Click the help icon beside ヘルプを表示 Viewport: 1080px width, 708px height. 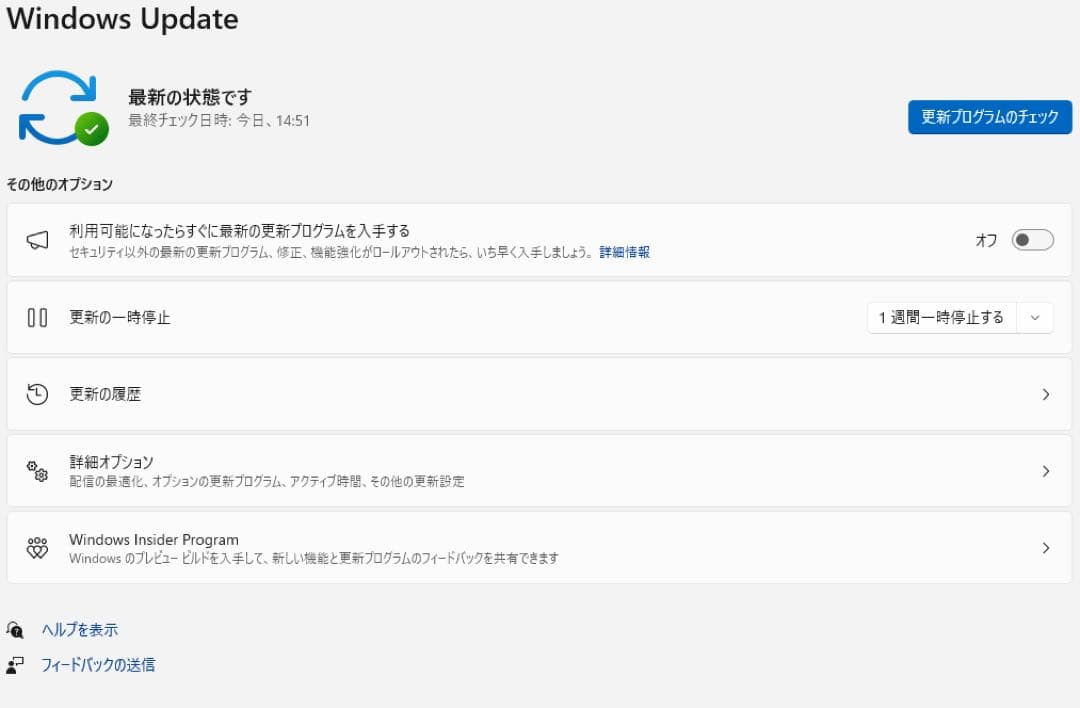17,629
